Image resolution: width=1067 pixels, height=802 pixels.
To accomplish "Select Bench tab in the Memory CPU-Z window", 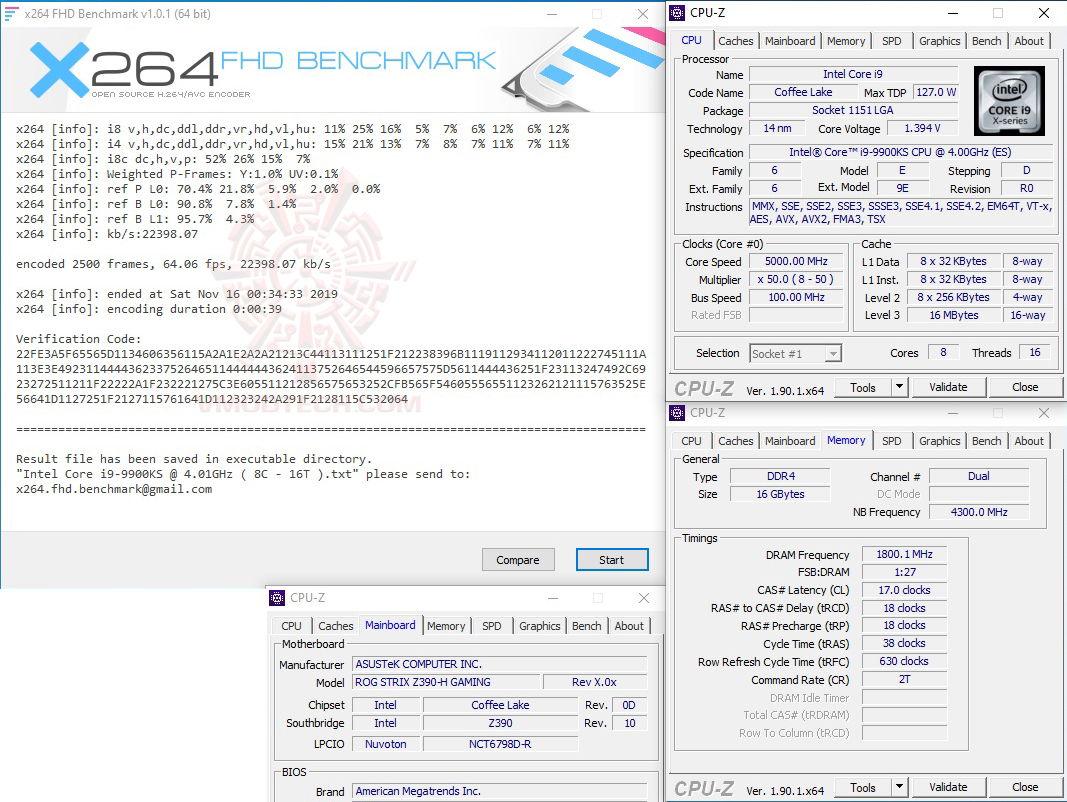I will (x=987, y=441).
